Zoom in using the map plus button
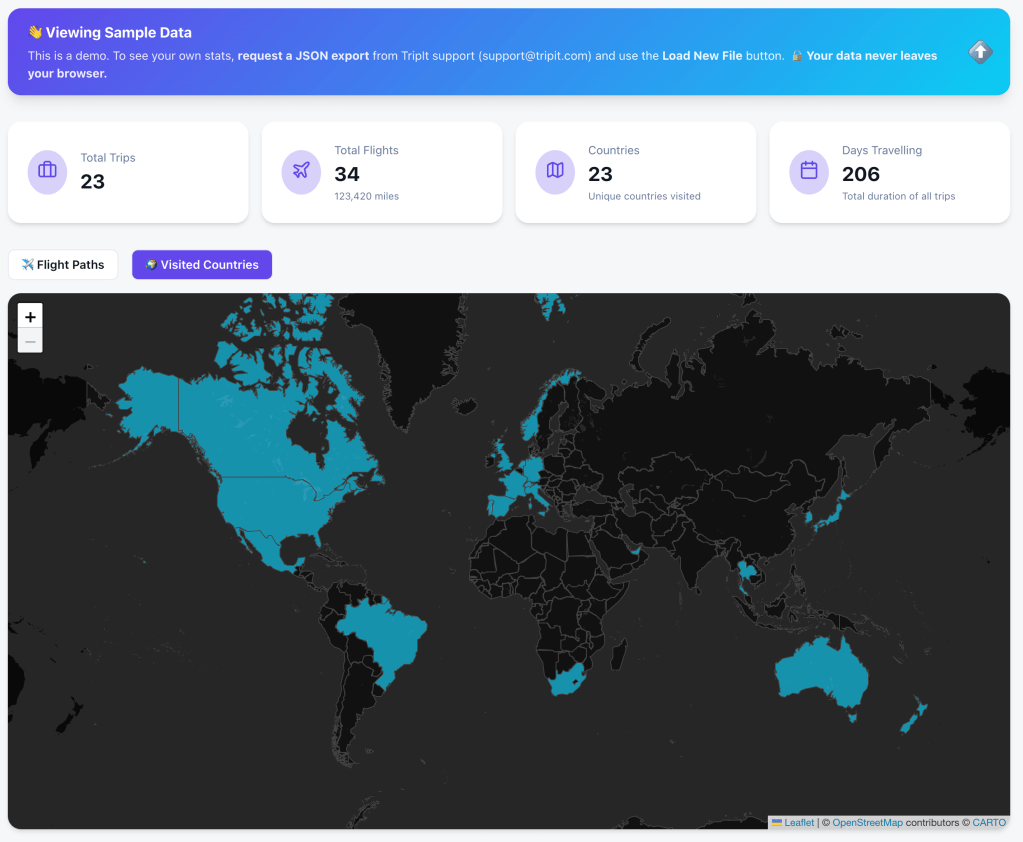 pyautogui.click(x=30, y=316)
